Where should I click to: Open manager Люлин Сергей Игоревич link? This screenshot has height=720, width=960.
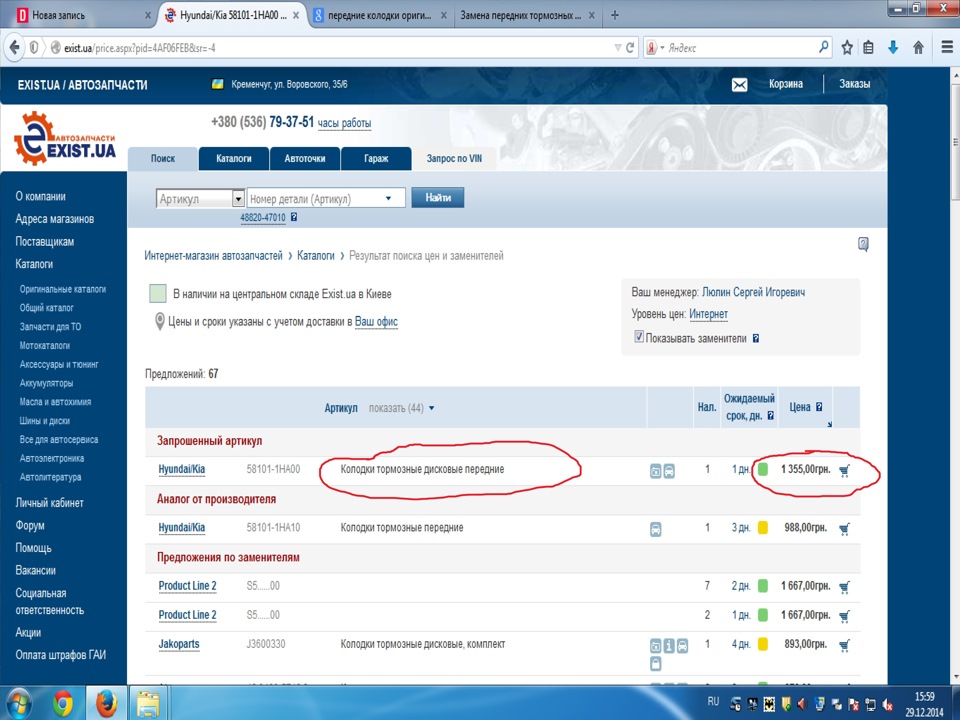(753, 293)
